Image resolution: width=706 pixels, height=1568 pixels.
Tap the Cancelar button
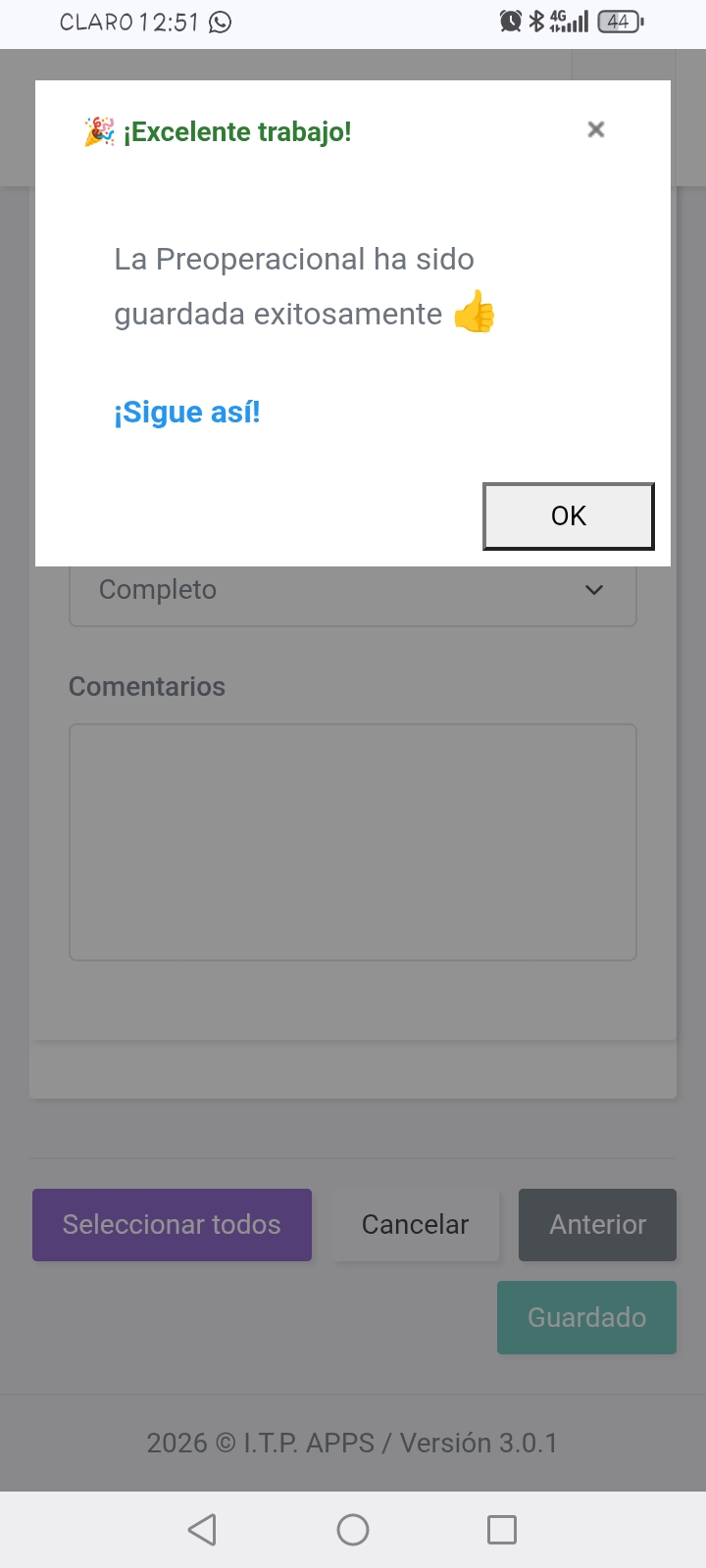pos(416,1225)
